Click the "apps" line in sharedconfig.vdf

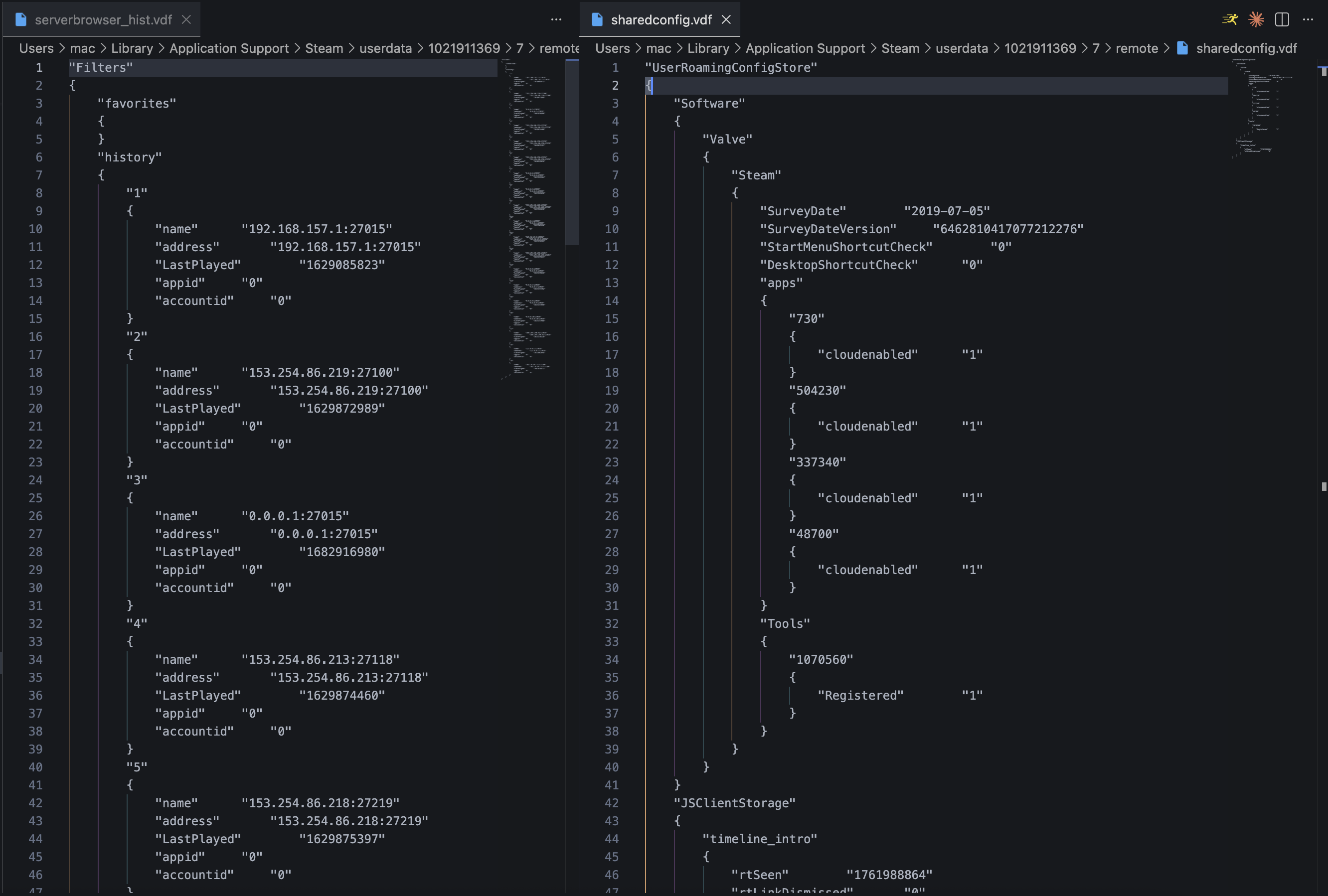[781, 283]
